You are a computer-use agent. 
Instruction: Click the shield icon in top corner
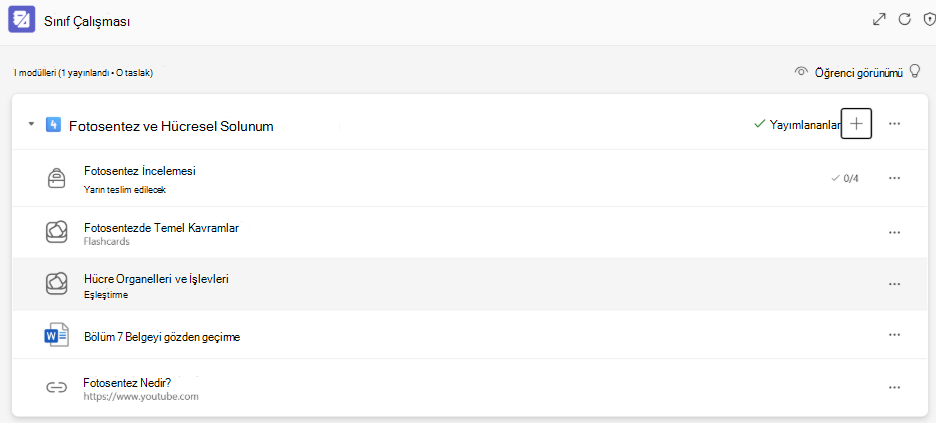[929, 20]
